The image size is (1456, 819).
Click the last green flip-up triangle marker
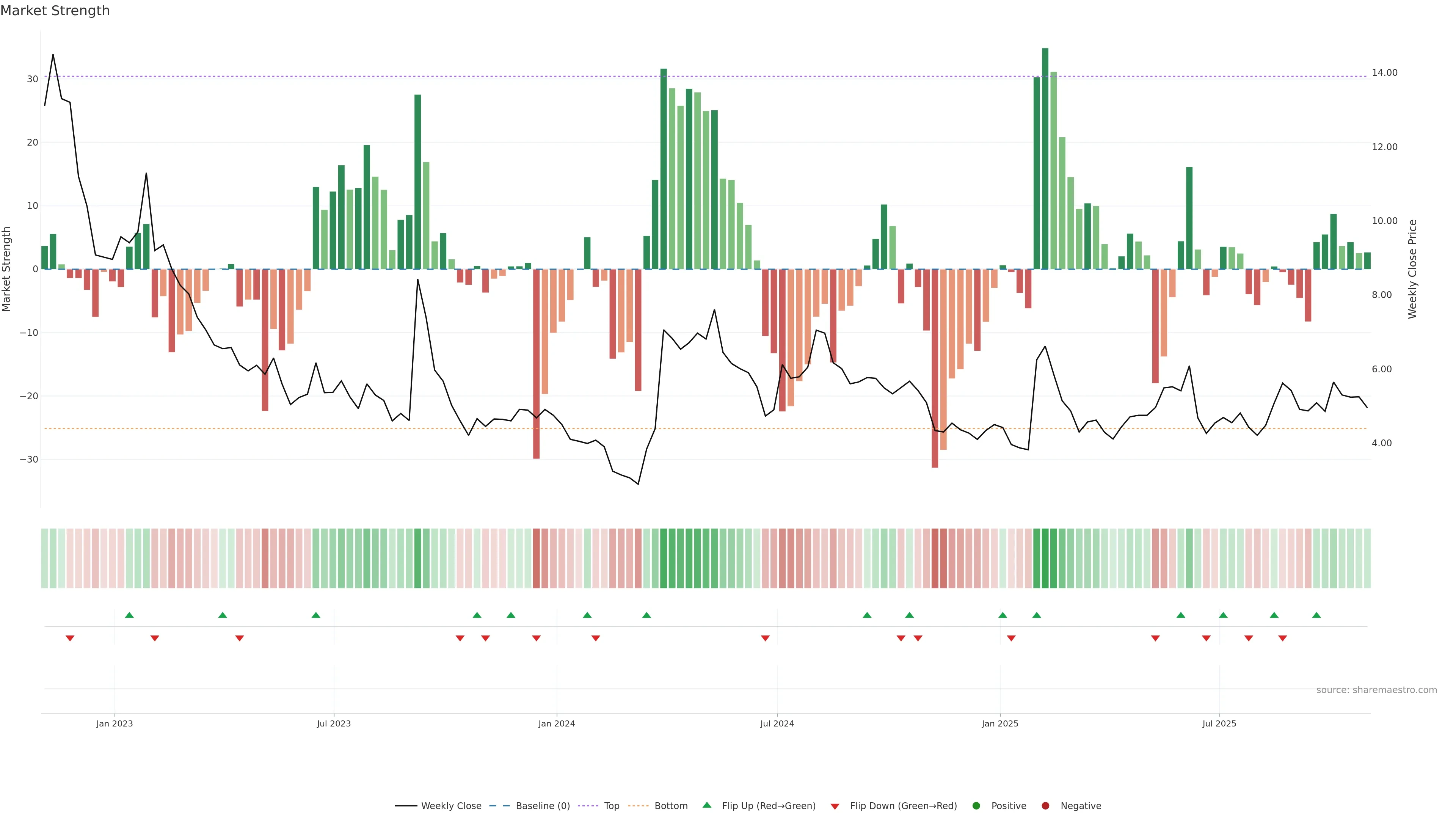point(1316,615)
